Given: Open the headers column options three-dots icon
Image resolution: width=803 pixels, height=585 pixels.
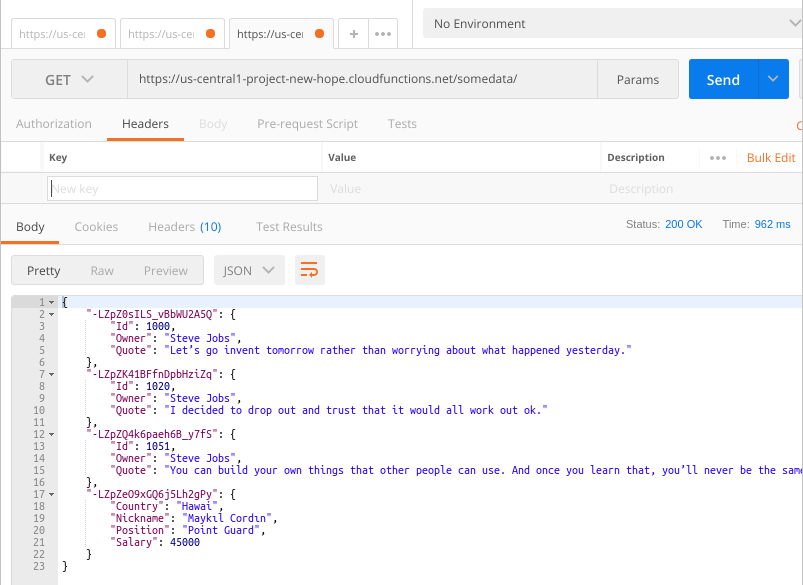Looking at the screenshot, I should pos(717,158).
